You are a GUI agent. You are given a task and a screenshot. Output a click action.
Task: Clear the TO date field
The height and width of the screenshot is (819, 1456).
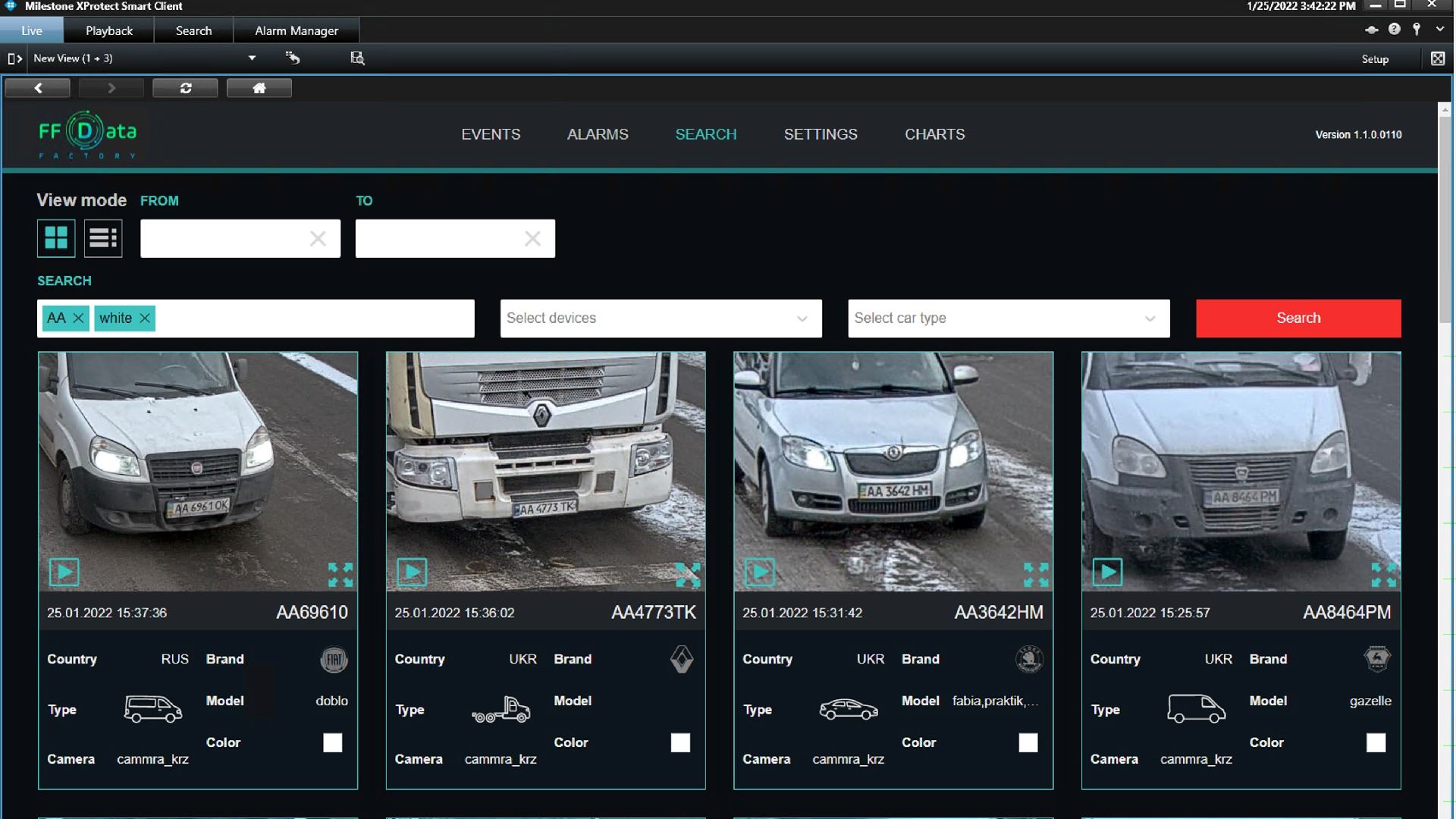click(532, 239)
